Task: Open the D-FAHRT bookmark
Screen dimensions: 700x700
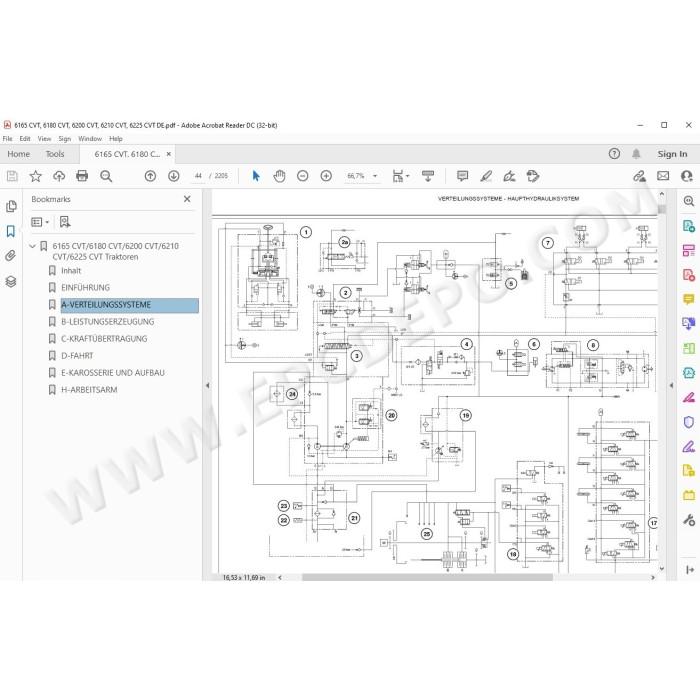Action: click(x=77, y=355)
